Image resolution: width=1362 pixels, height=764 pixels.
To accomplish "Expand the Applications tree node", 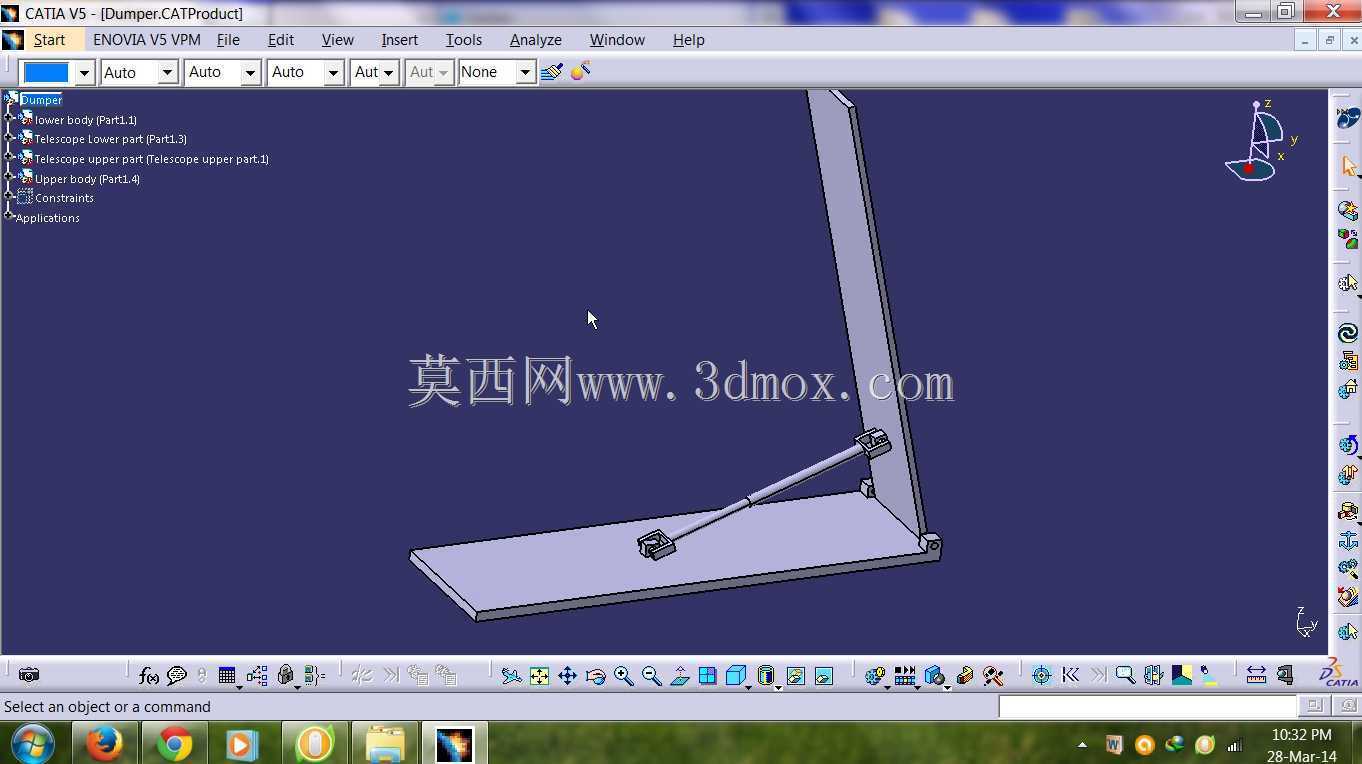I will (9, 216).
